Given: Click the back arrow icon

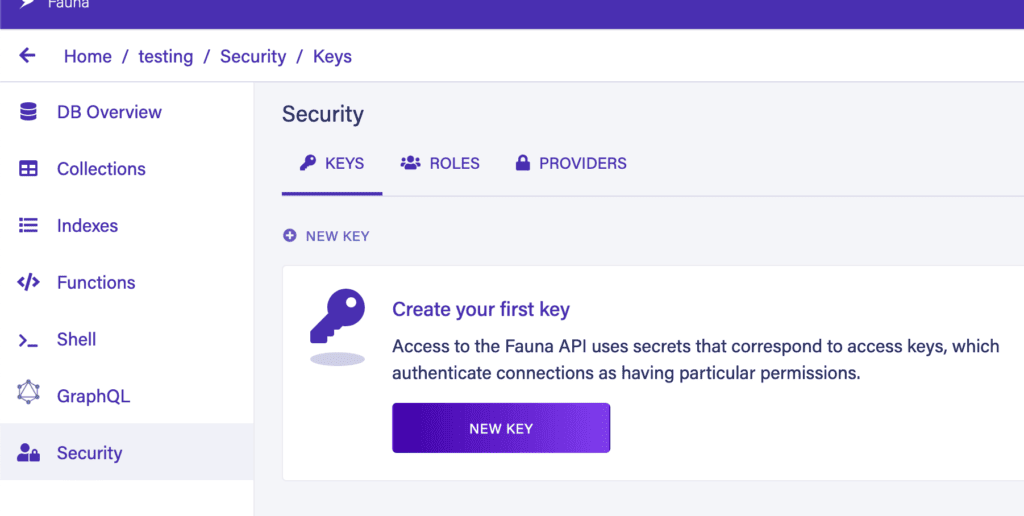Looking at the screenshot, I should 27,56.
